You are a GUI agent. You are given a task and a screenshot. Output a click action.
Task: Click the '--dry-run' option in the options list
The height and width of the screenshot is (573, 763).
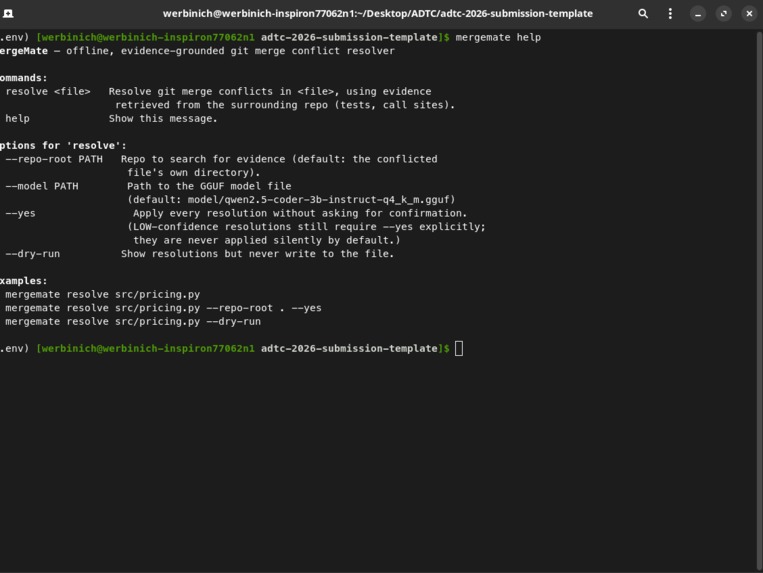click(x=33, y=254)
